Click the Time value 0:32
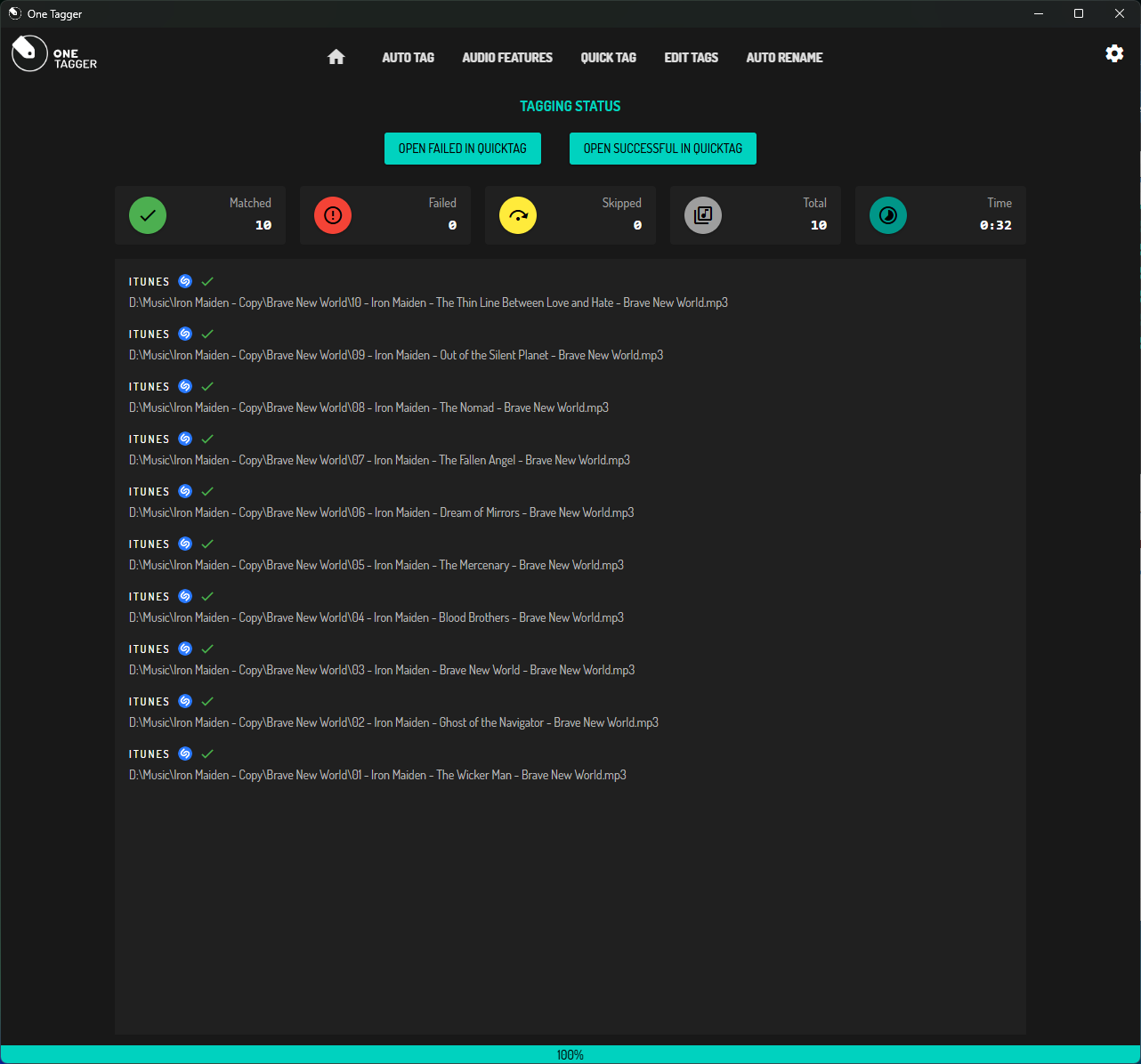This screenshot has width=1141, height=1064. point(996,225)
